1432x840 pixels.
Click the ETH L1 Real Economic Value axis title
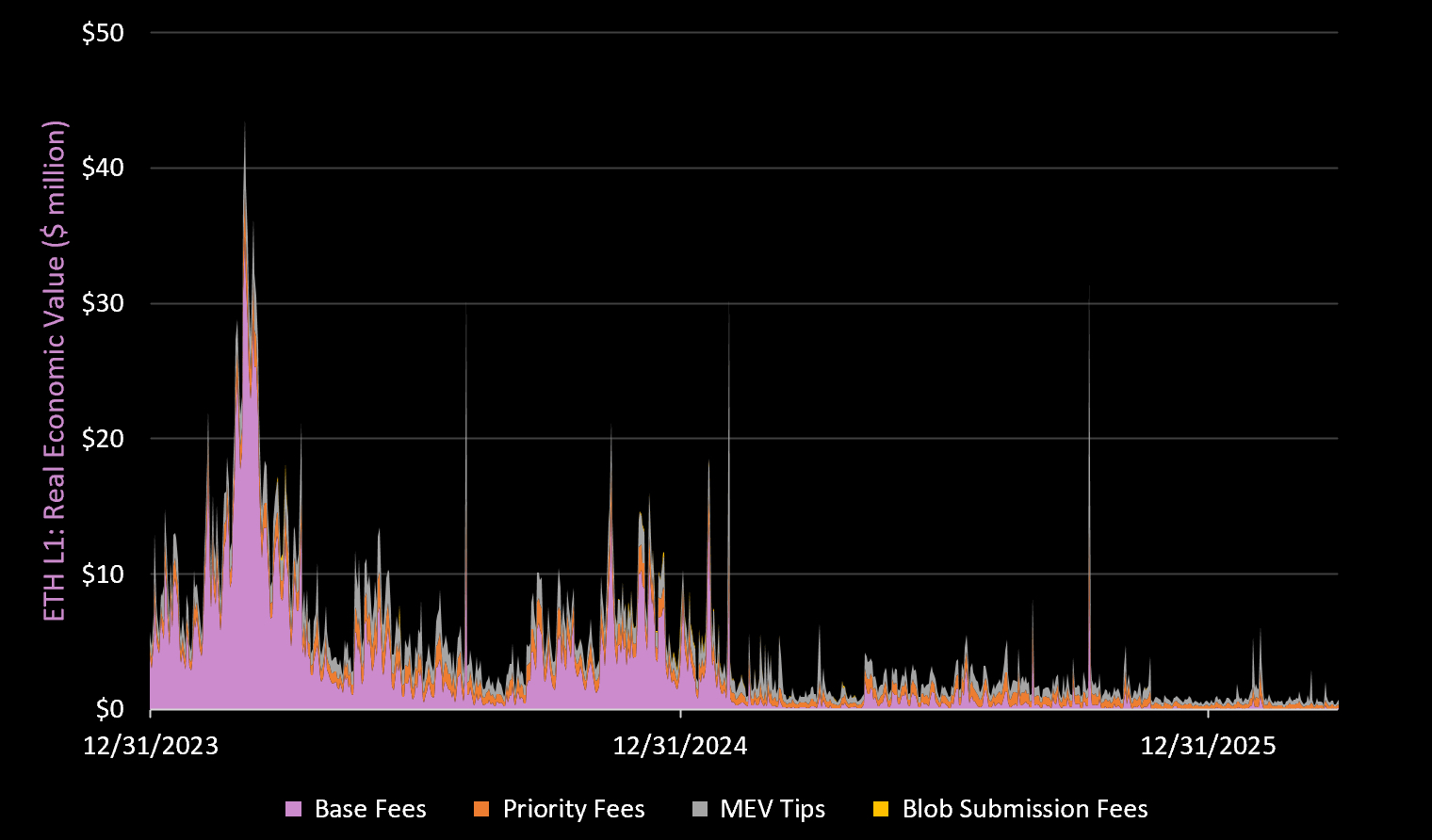coord(56,371)
